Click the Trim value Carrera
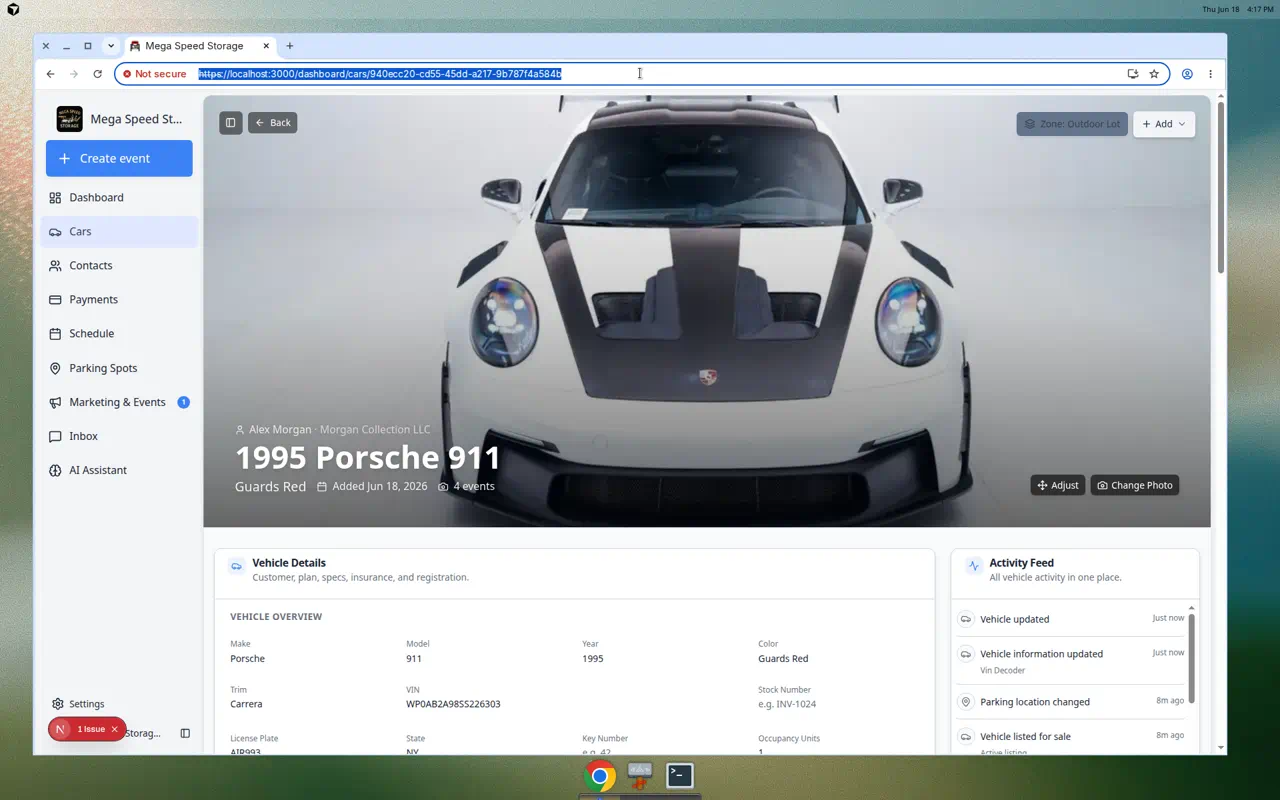1280x800 pixels. (246, 704)
